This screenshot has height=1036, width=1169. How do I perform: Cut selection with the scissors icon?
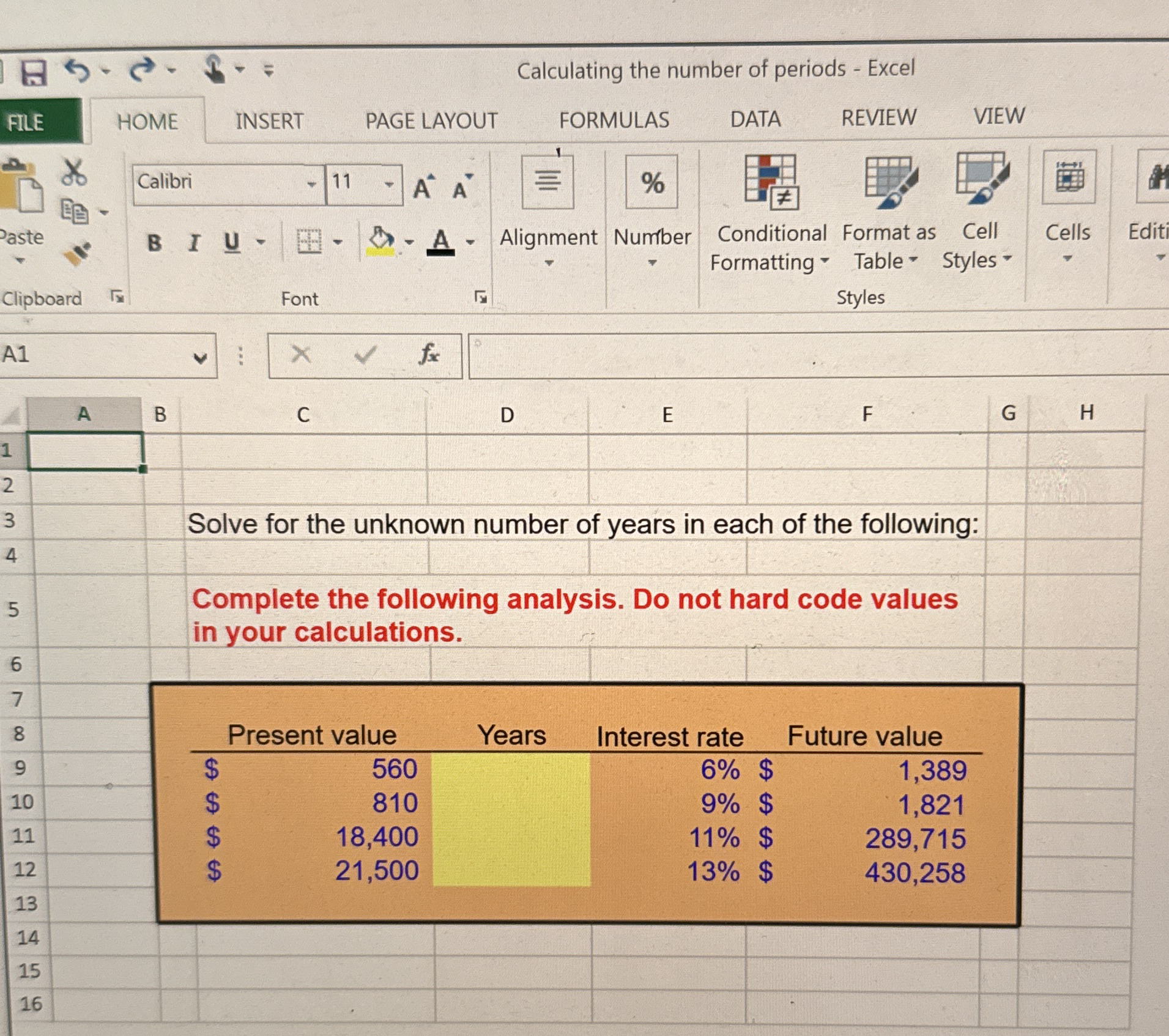pyautogui.click(x=74, y=172)
